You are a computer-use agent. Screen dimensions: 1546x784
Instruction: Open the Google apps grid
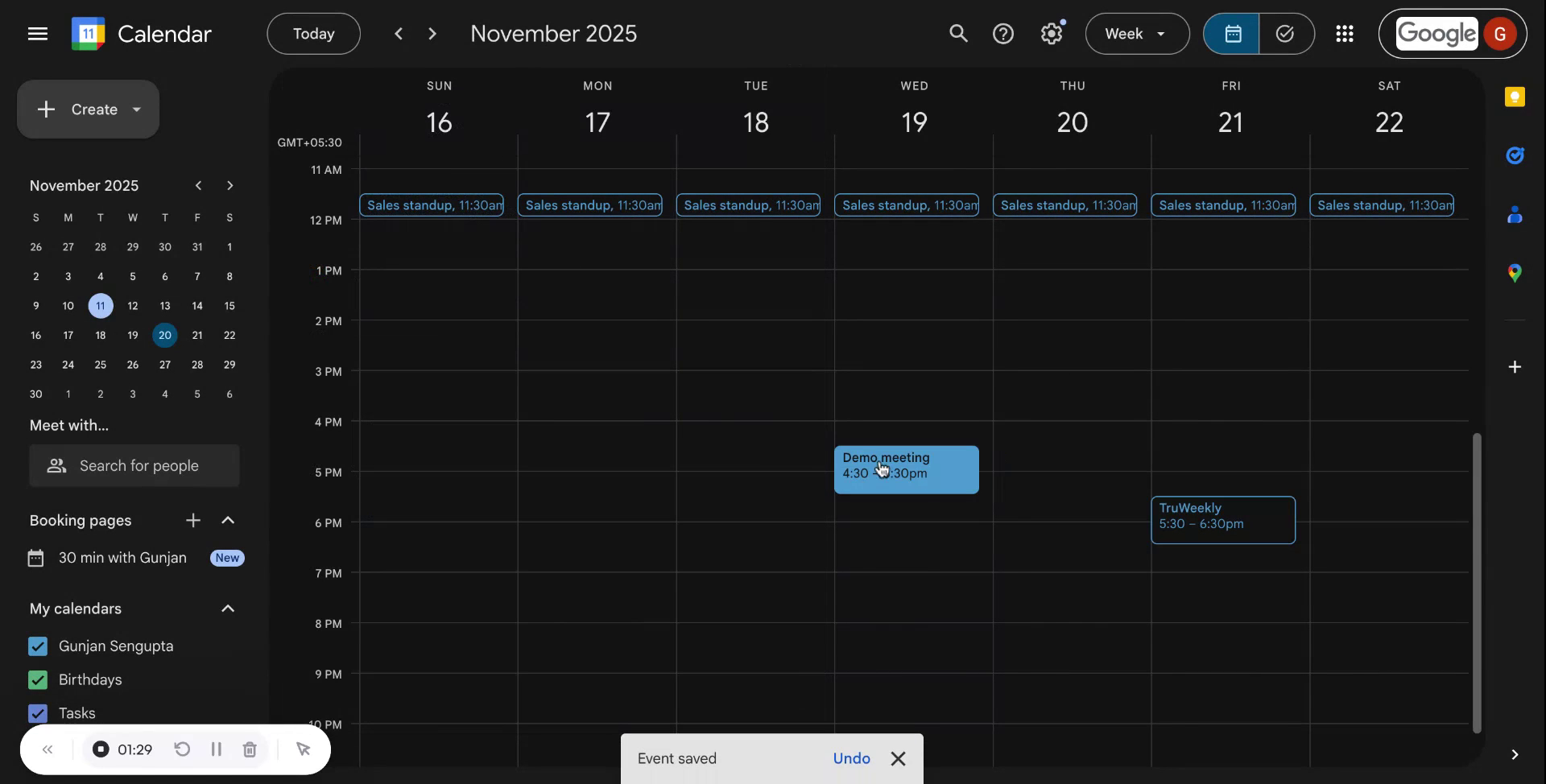[1345, 34]
